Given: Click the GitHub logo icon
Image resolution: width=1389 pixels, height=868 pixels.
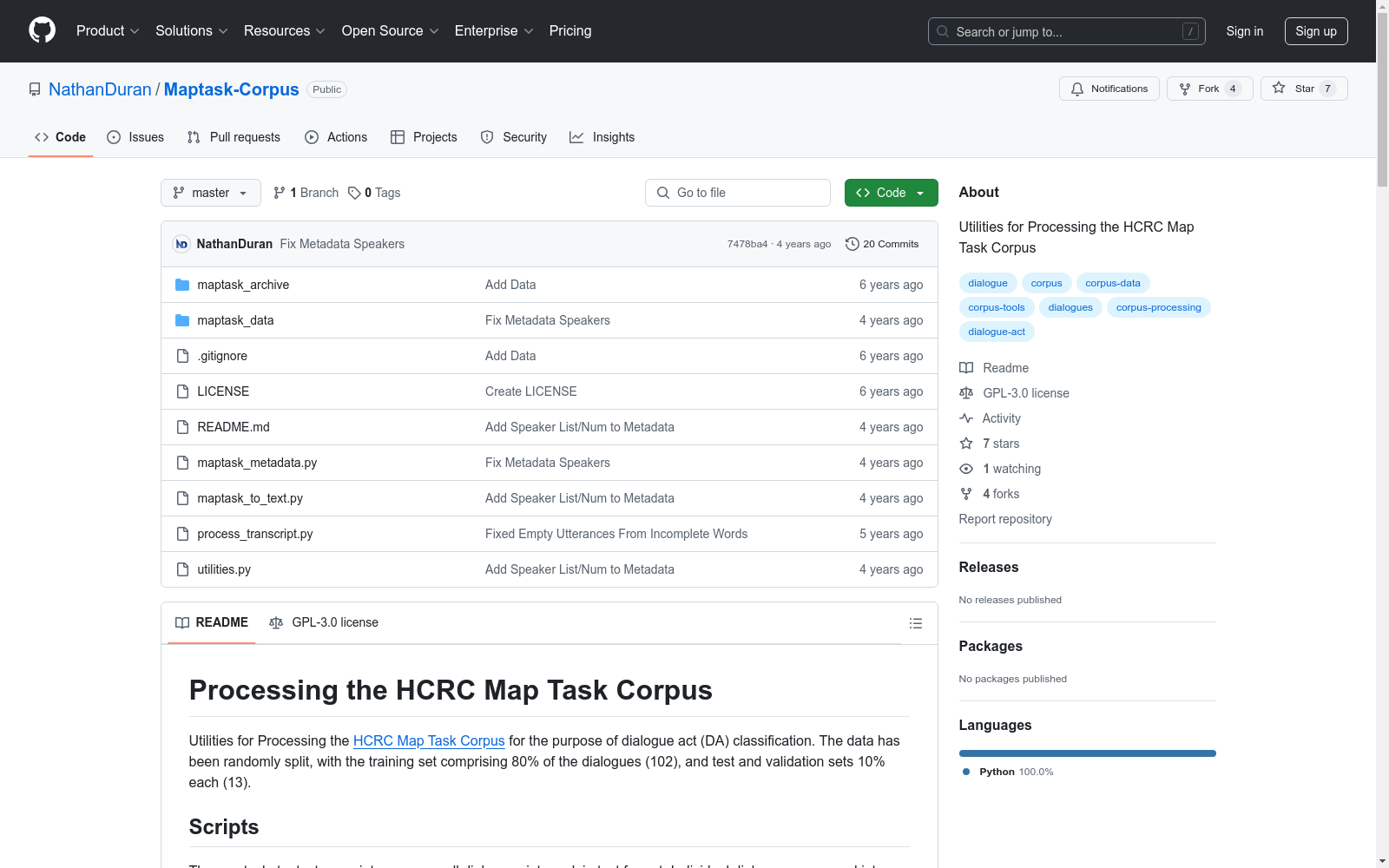Looking at the screenshot, I should click(x=42, y=30).
